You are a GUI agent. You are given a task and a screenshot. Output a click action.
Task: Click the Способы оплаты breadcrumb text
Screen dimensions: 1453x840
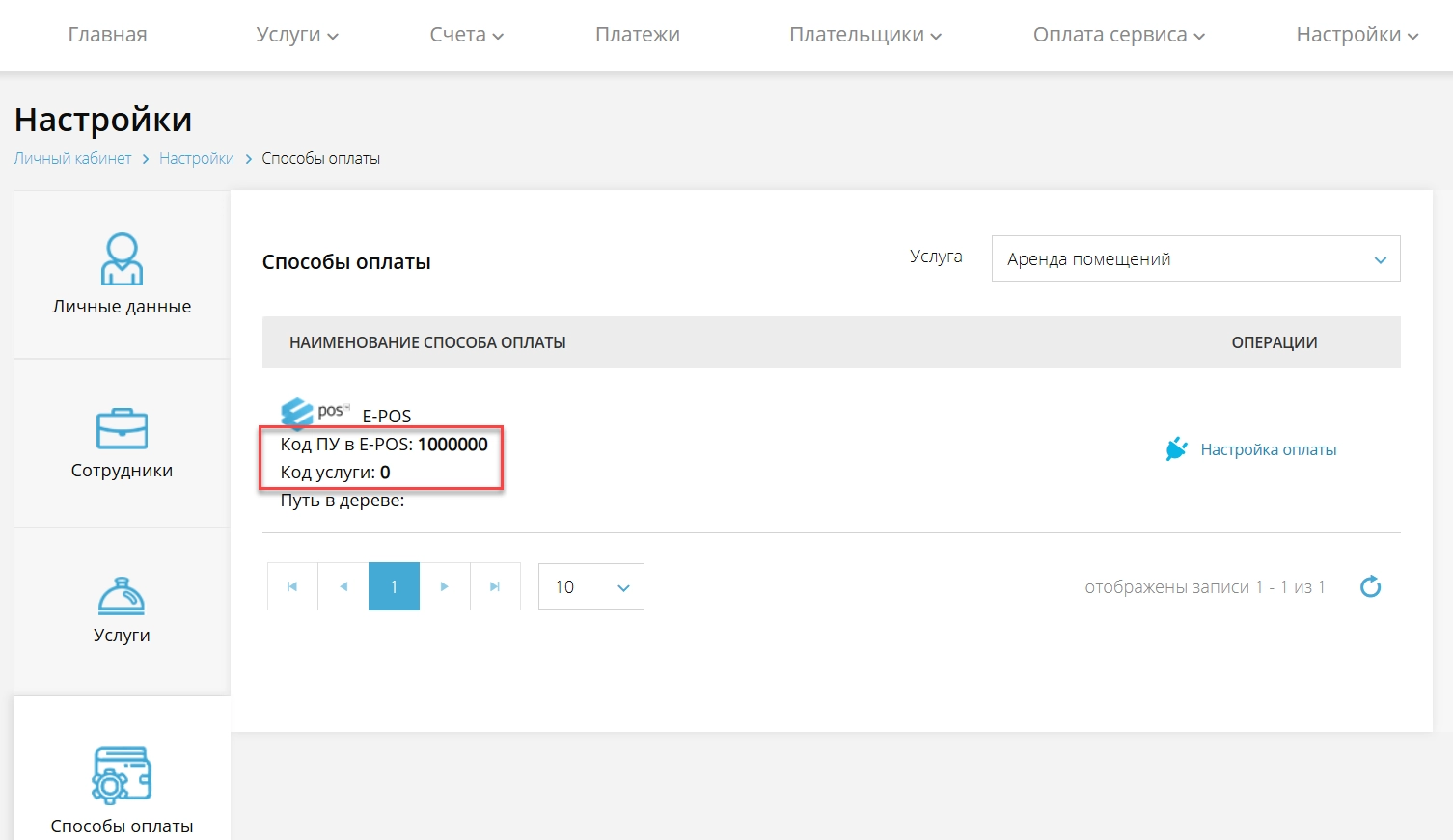click(321, 158)
